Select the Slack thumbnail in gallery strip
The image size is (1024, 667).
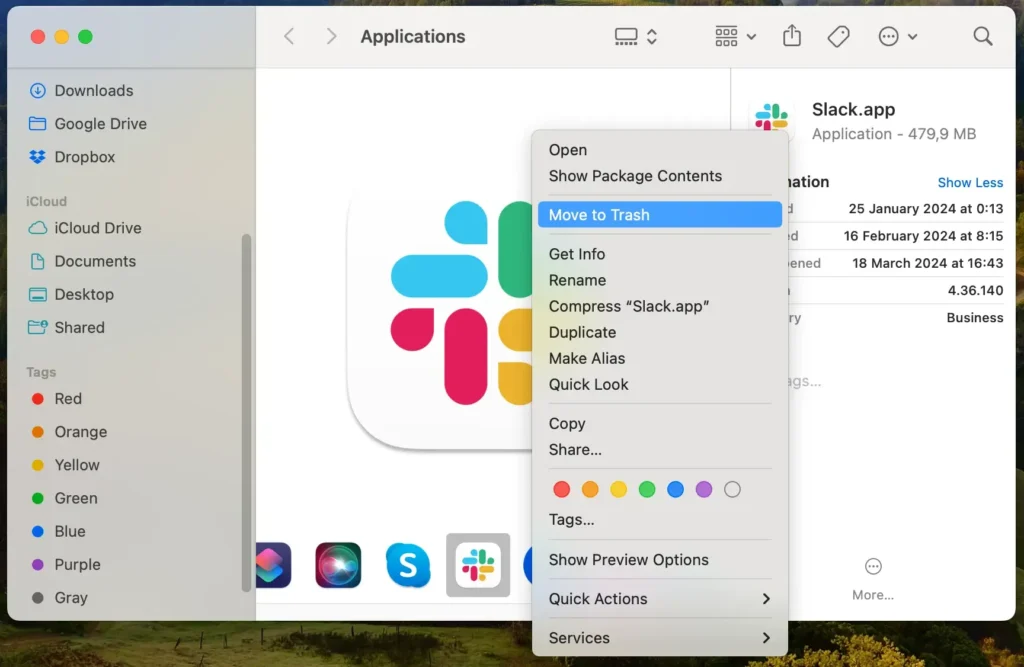(478, 565)
